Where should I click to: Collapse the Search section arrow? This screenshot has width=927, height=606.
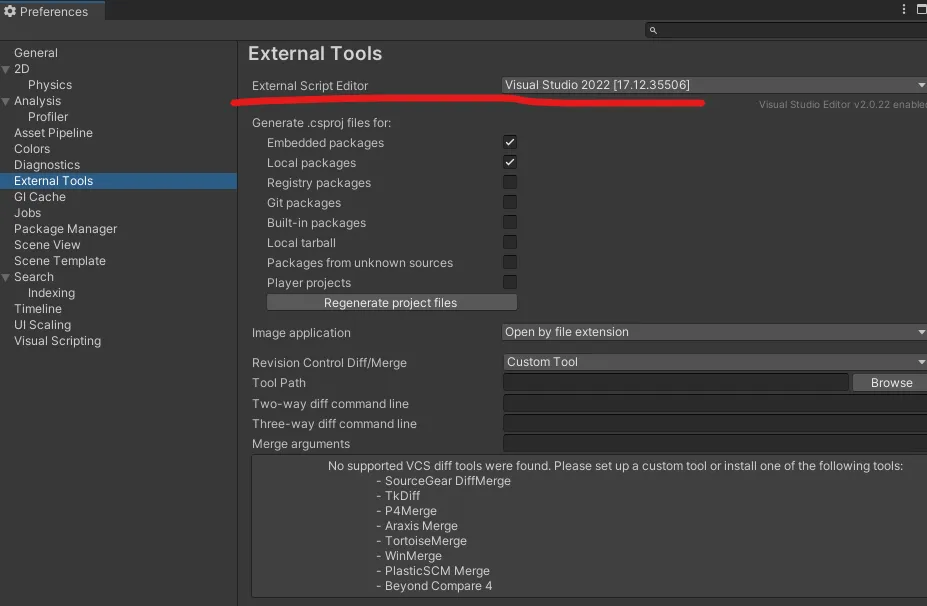pyautogui.click(x=6, y=277)
